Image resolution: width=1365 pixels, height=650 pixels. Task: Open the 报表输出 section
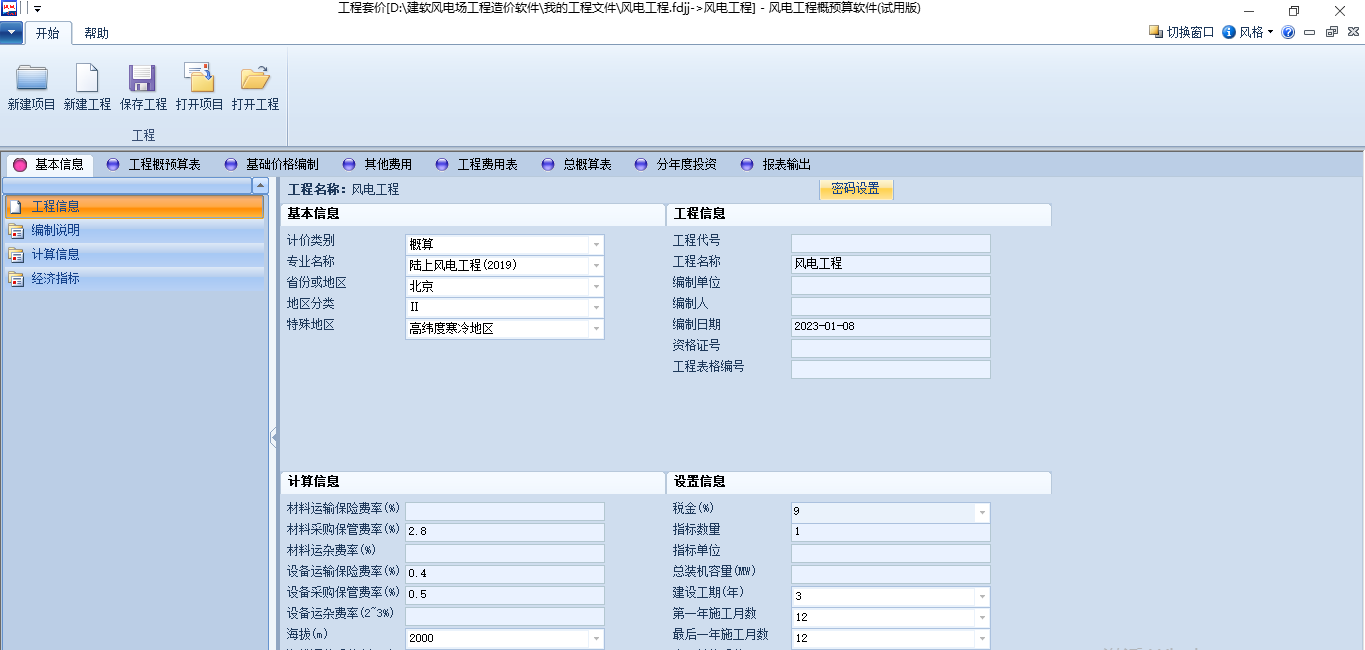click(x=776, y=165)
